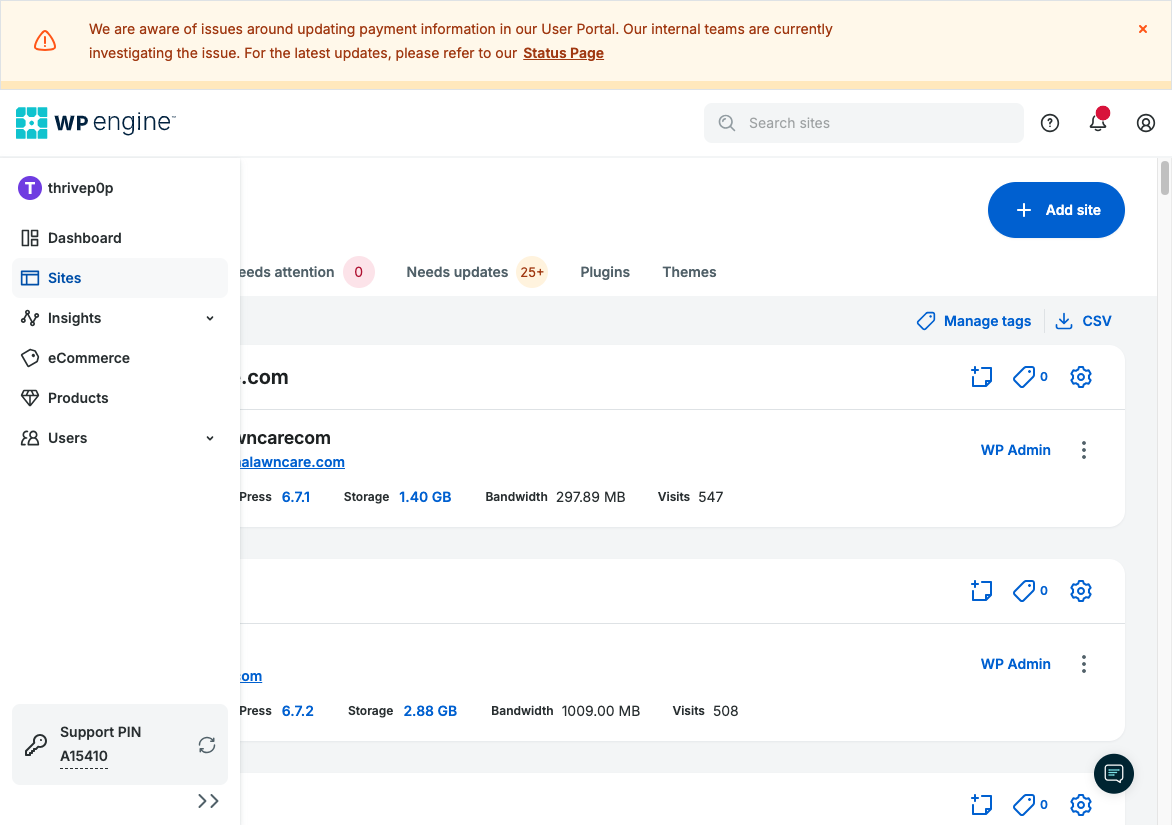Open tags icon on the second site card
Viewport: 1172px width, 825px height.
tap(1030, 591)
